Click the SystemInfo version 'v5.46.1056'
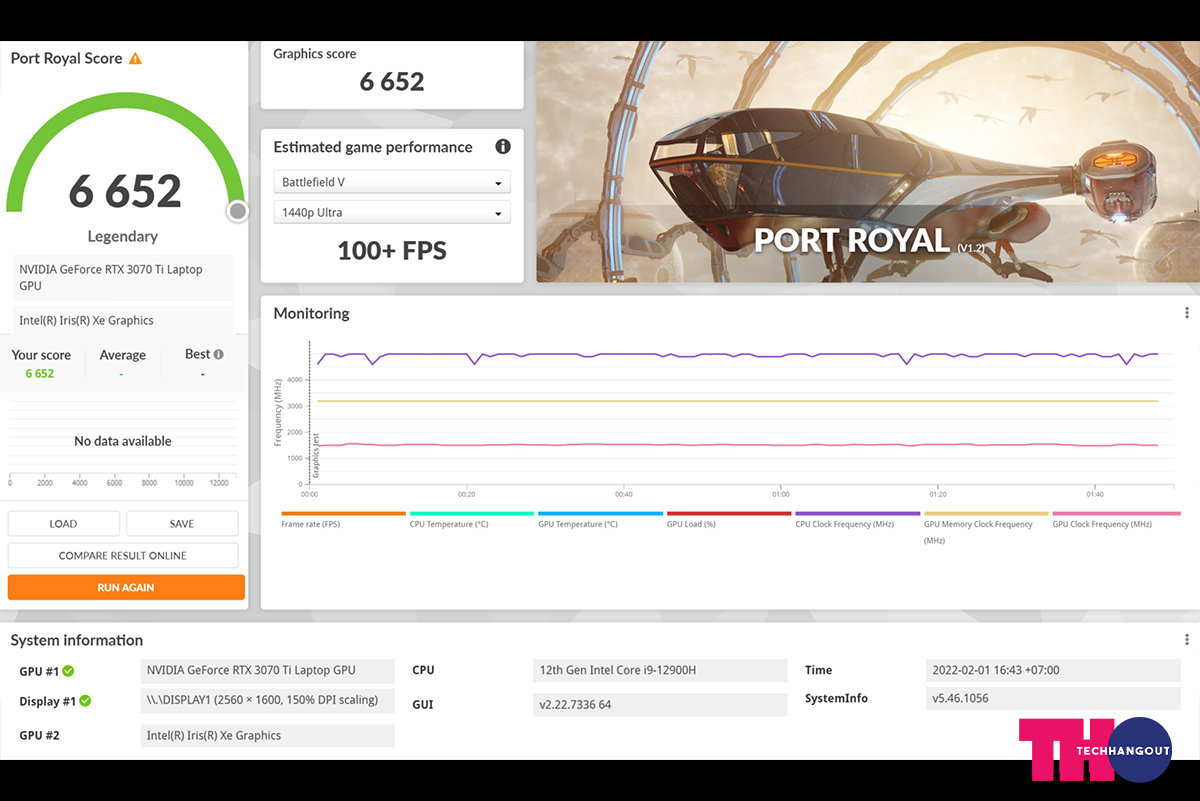The width and height of the screenshot is (1200, 801). [x=1053, y=699]
